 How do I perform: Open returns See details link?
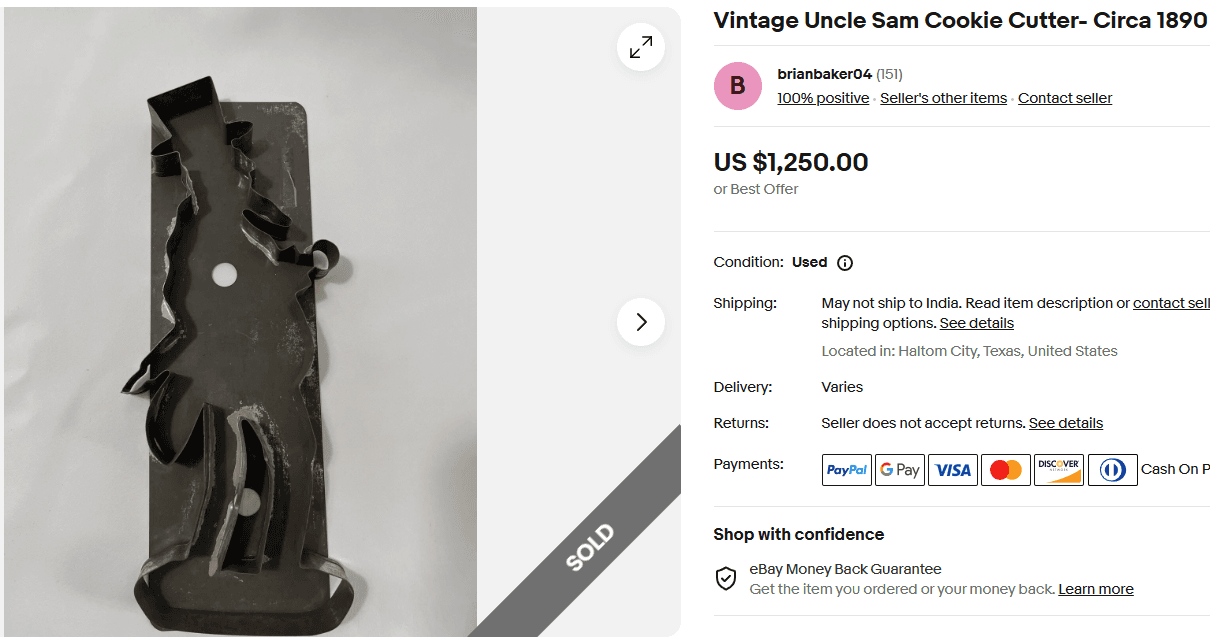(1065, 423)
